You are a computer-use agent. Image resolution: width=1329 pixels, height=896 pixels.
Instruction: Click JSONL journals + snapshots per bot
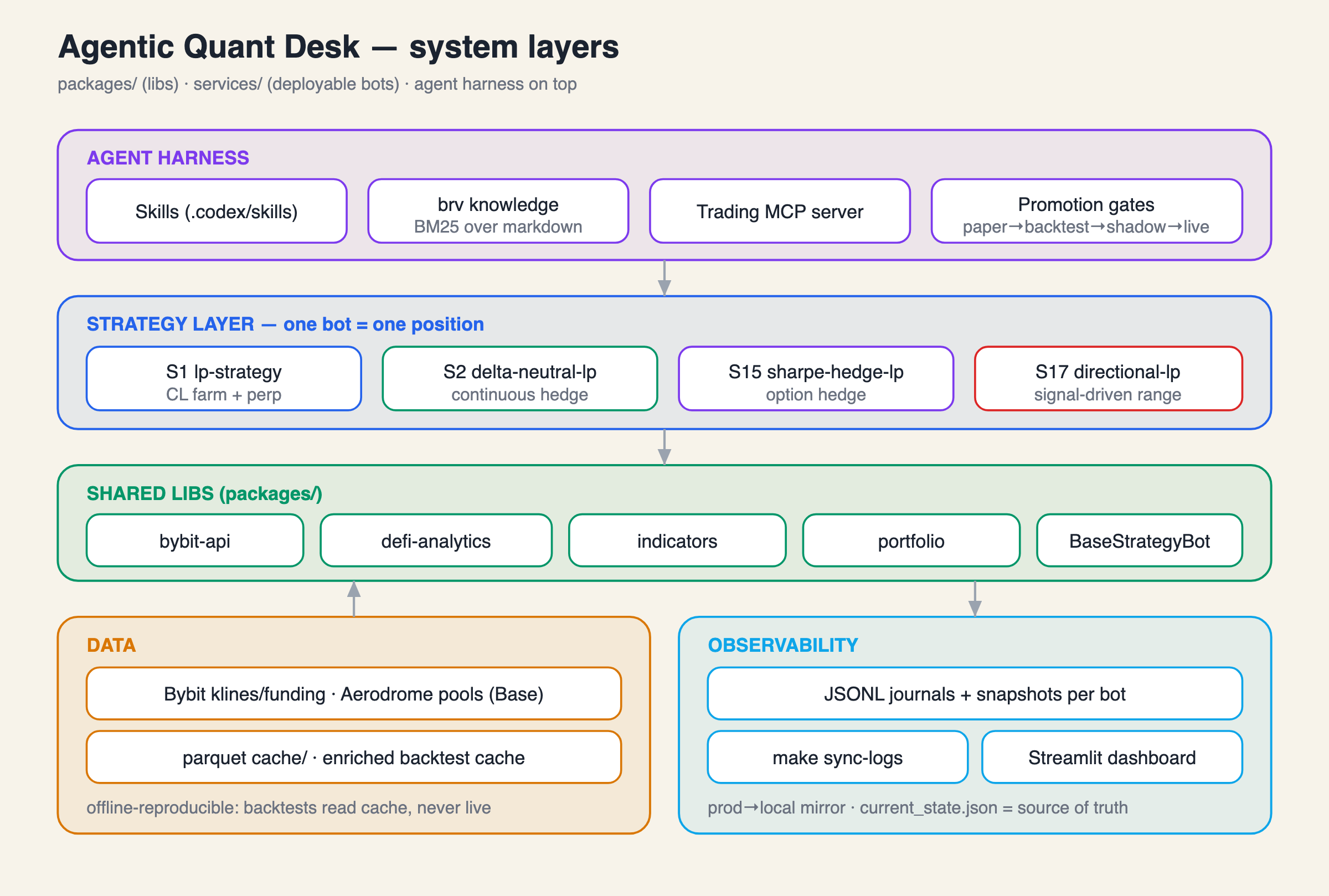pos(975,694)
